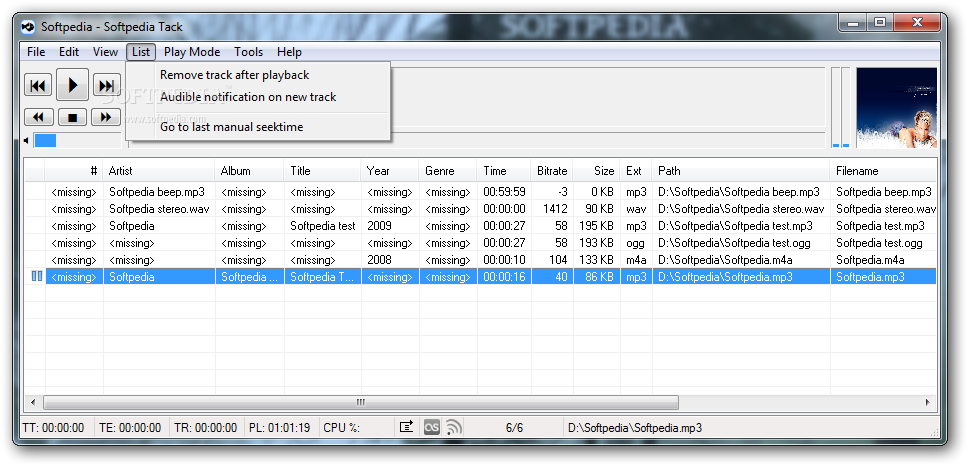Click the playlist icon in status bar
The height and width of the screenshot is (466, 968).
tap(406, 427)
